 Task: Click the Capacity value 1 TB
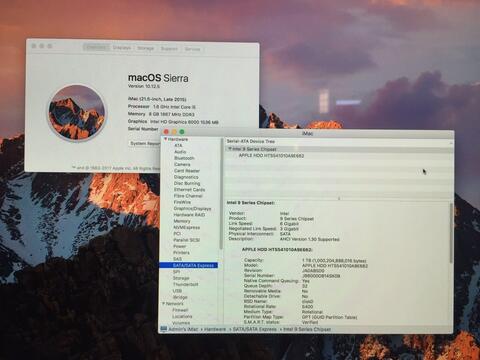pos(334,260)
